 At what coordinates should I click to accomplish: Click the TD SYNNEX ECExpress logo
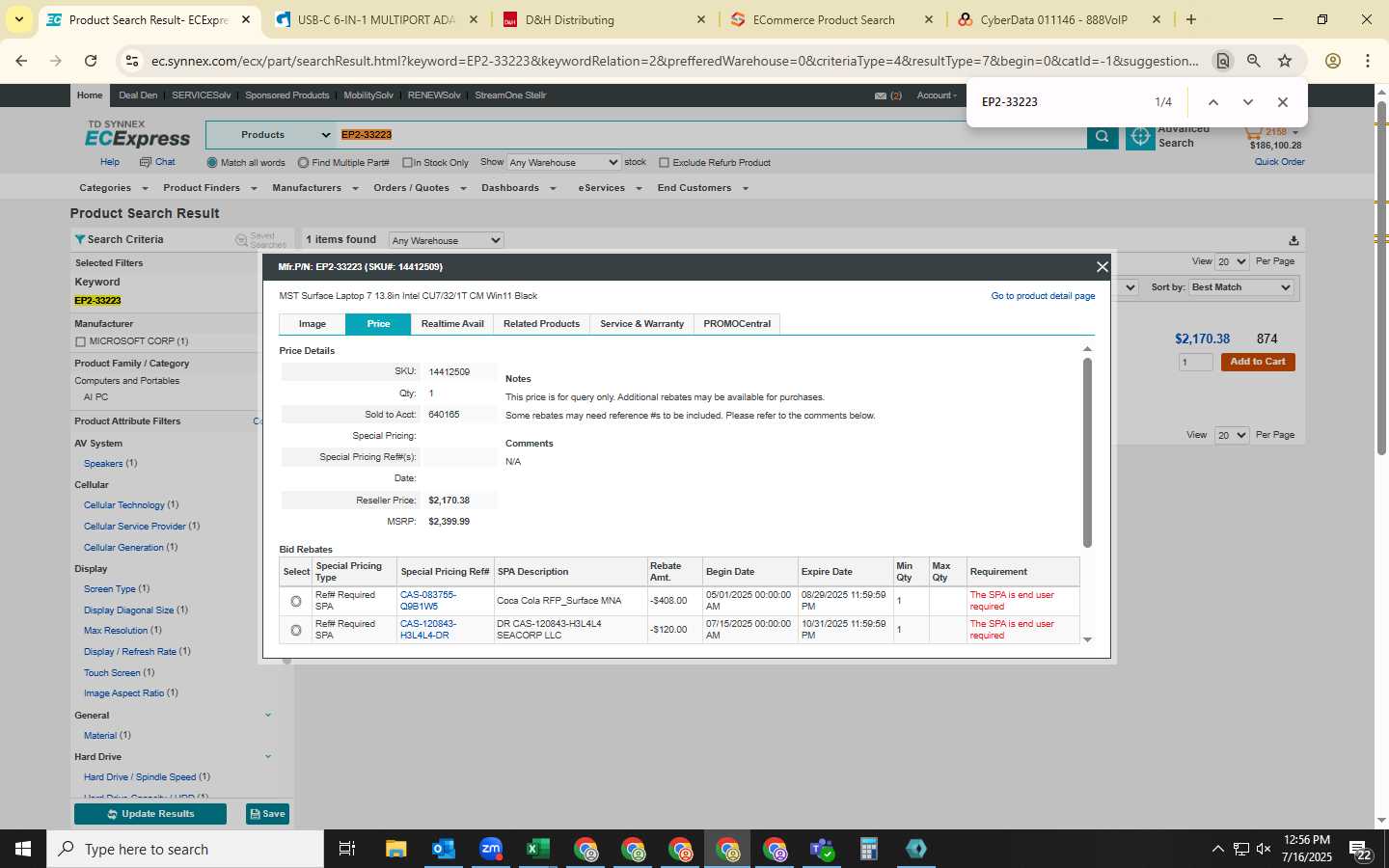click(138, 135)
